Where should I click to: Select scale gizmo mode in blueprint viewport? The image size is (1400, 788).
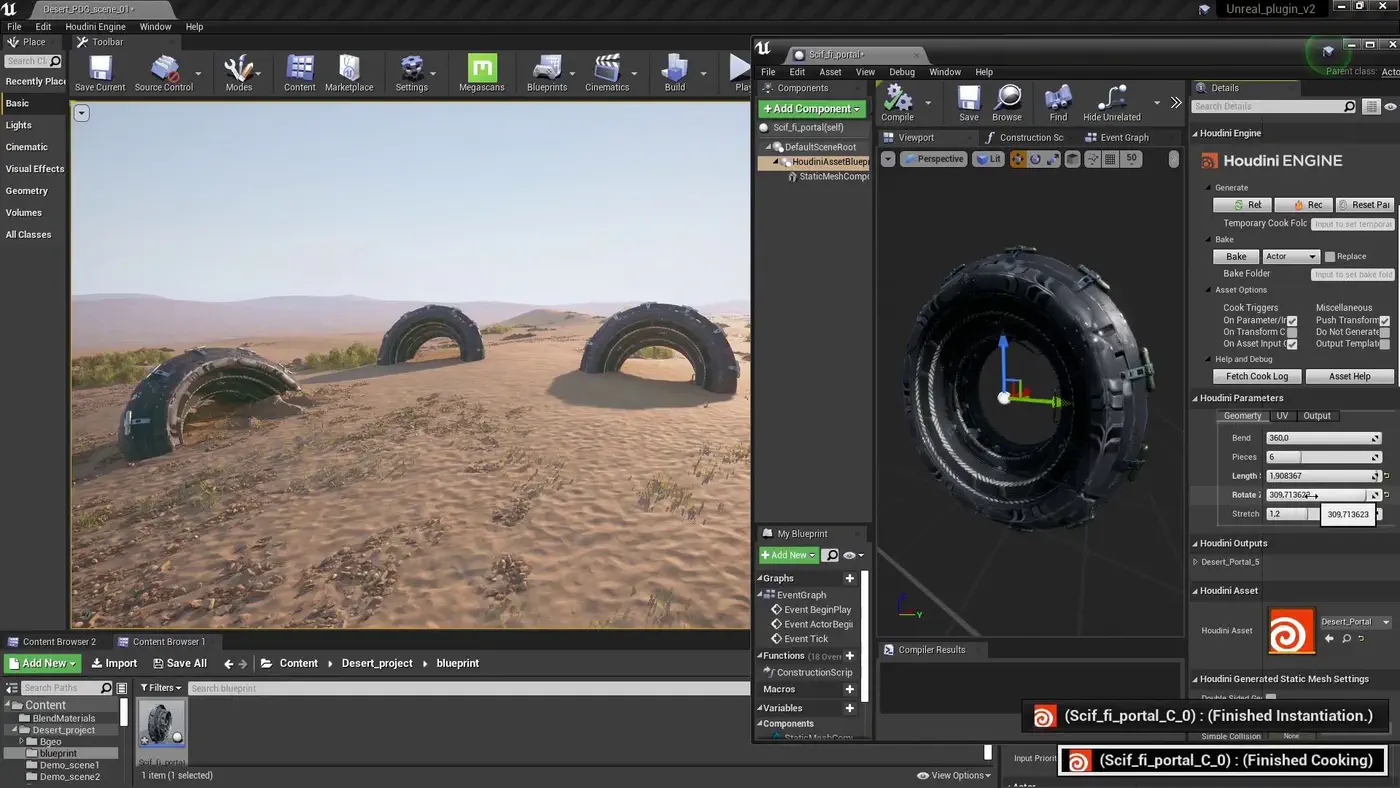click(x=1053, y=159)
